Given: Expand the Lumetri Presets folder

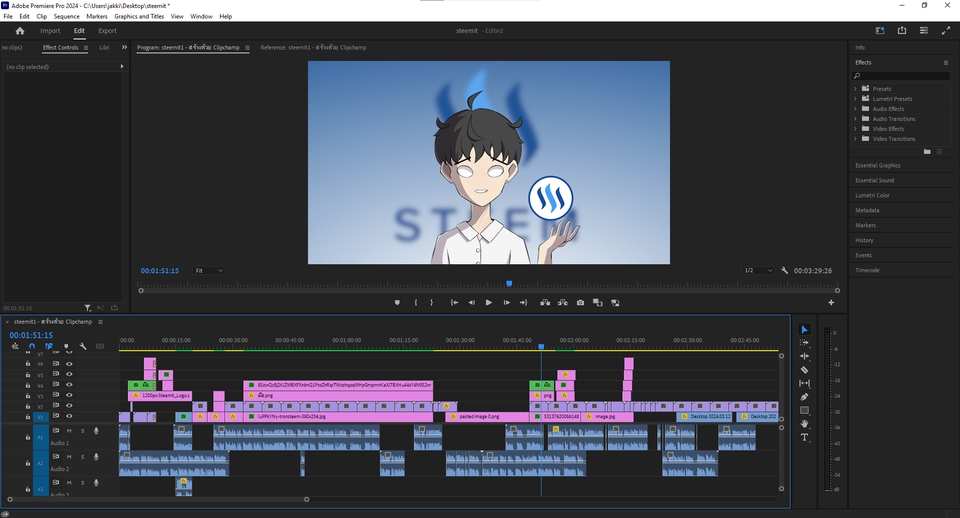Looking at the screenshot, I should (855, 99).
